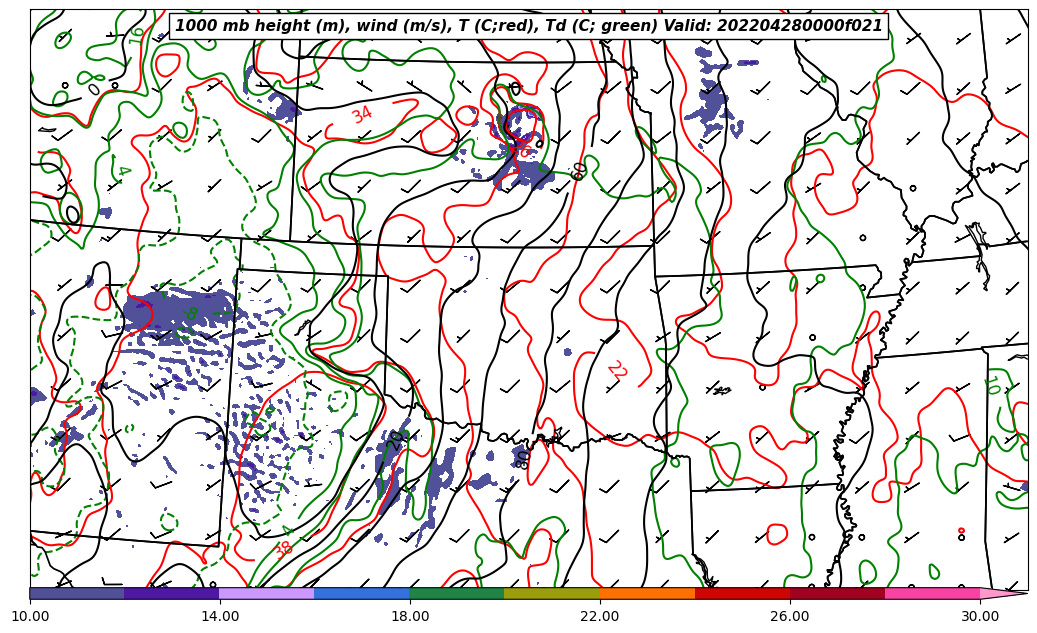Image resolution: width=1037 pixels, height=633 pixels.
Task: Select the dark indigo 12–14 colorbar segment
Action: [x=172, y=593]
